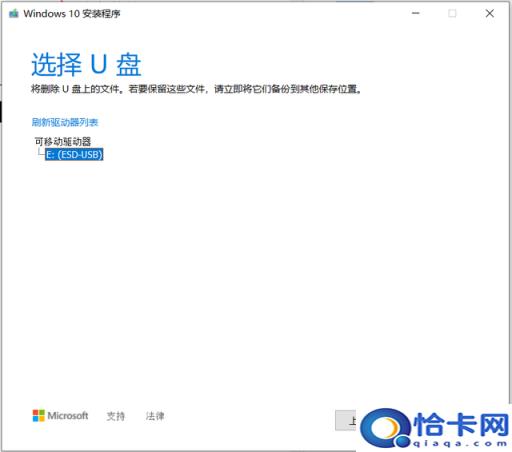Minimize the Windows 10 setup window
Viewport: 512px width, 452px height.
416,13
